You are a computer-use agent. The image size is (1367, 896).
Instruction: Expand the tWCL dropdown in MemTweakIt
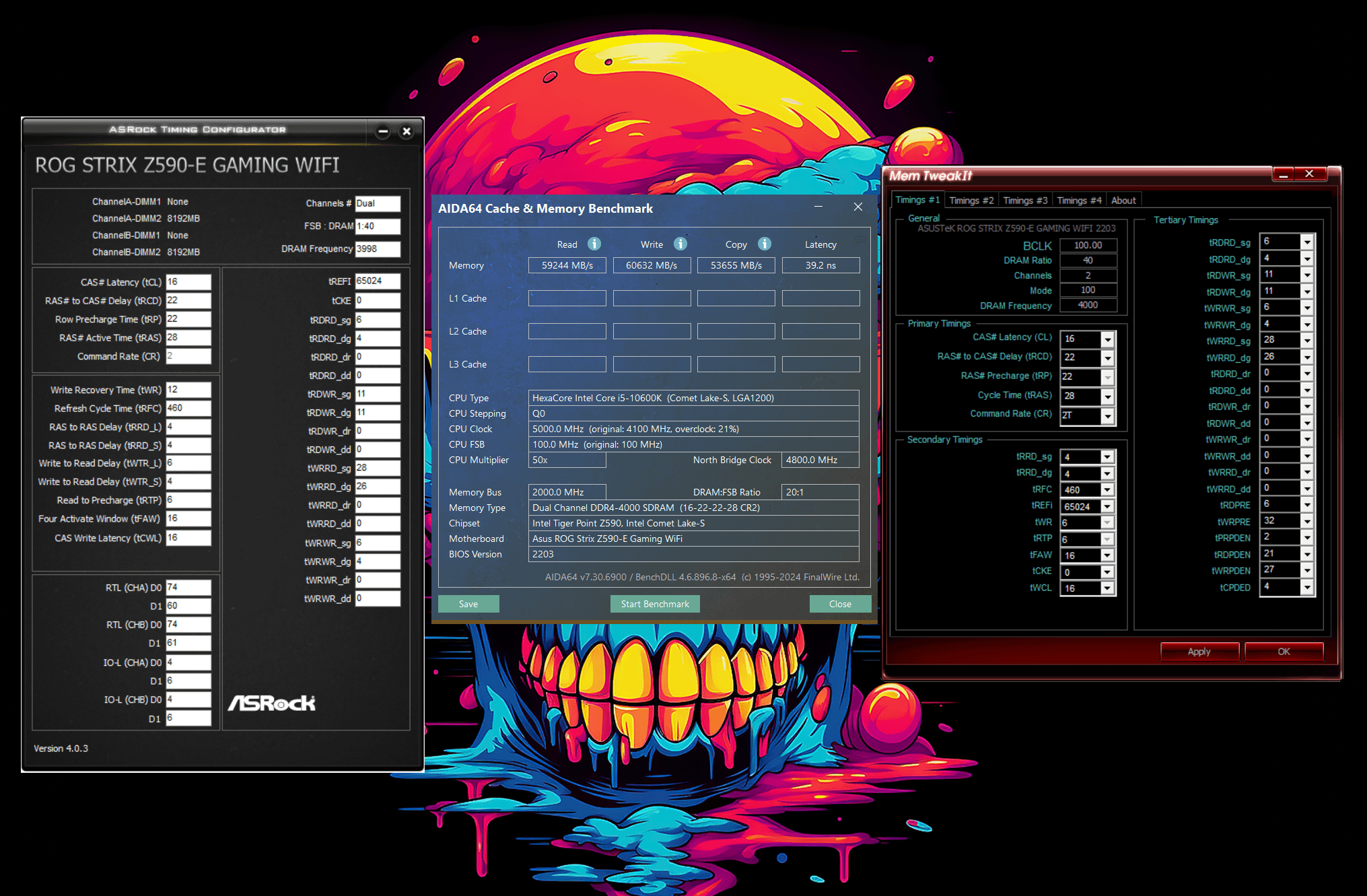(1107, 588)
